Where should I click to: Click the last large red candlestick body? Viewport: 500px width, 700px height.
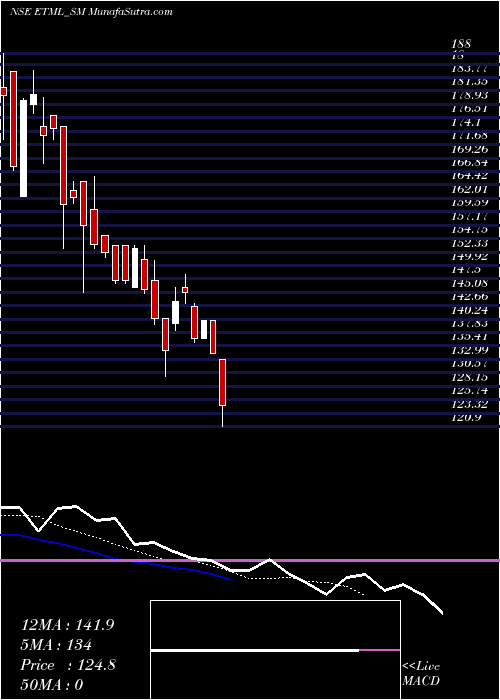coord(222,382)
